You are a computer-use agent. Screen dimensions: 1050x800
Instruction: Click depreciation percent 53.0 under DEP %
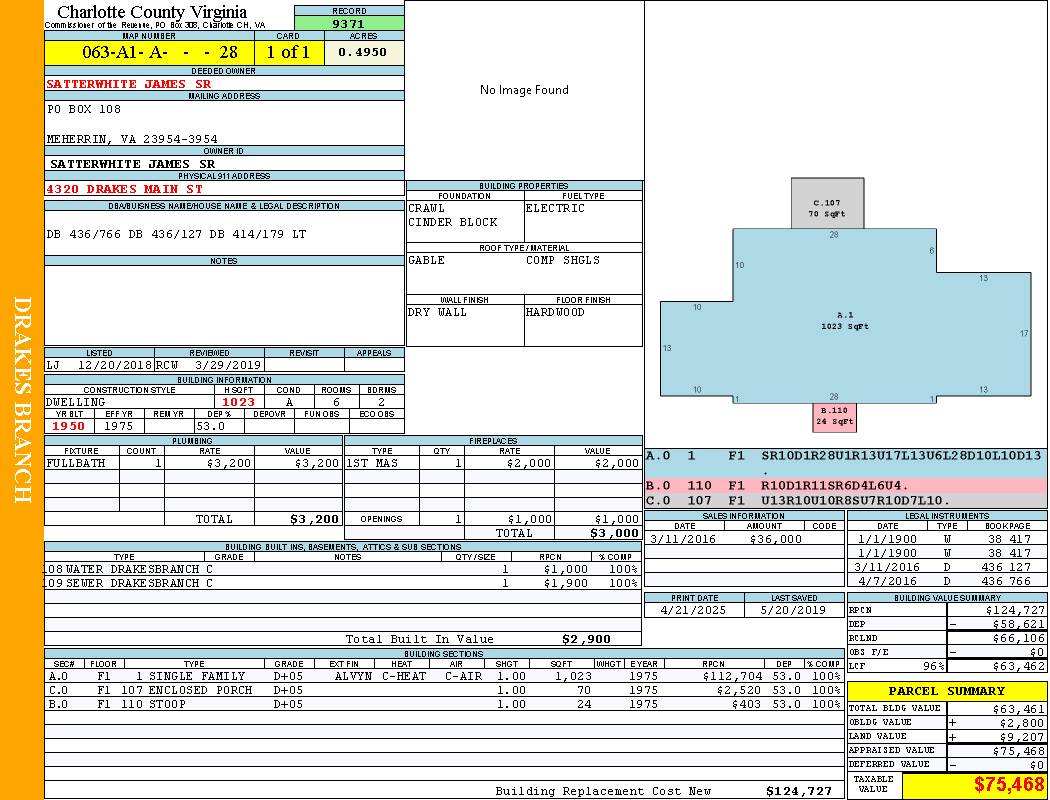point(211,426)
